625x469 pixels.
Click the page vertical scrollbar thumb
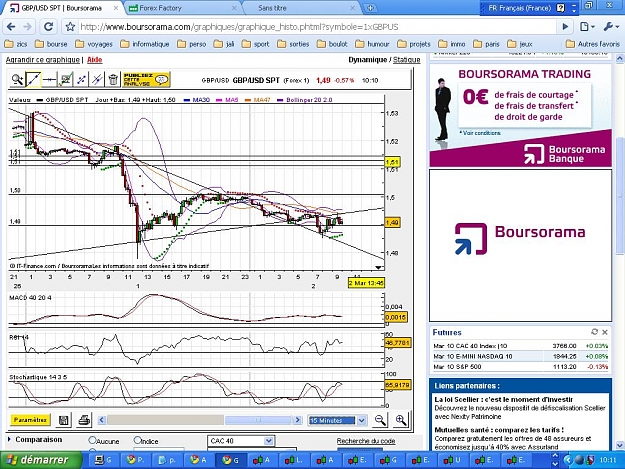pyautogui.click(x=620, y=195)
